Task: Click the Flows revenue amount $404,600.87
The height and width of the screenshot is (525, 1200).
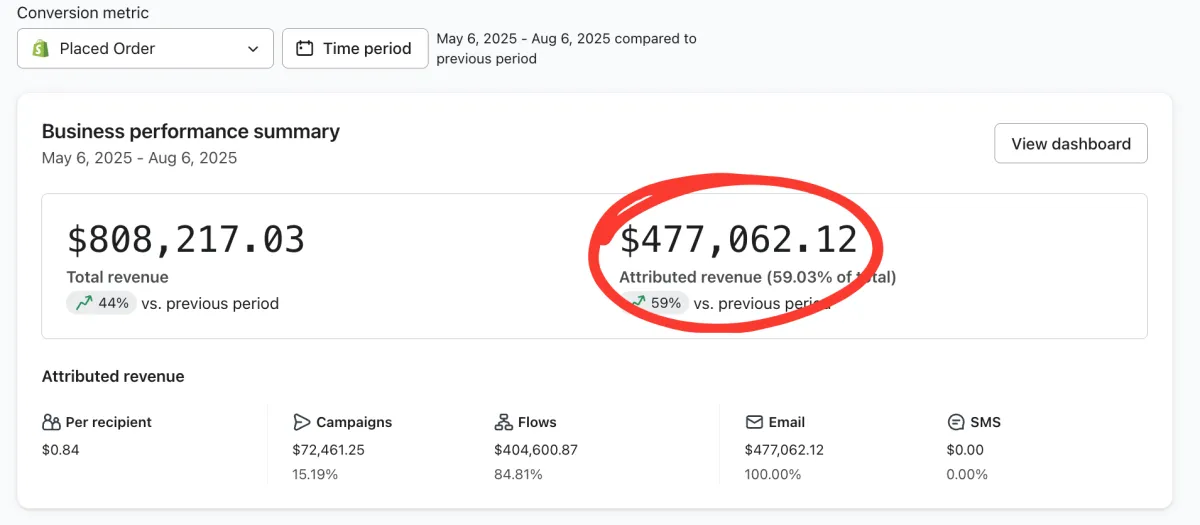Action: tap(536, 450)
